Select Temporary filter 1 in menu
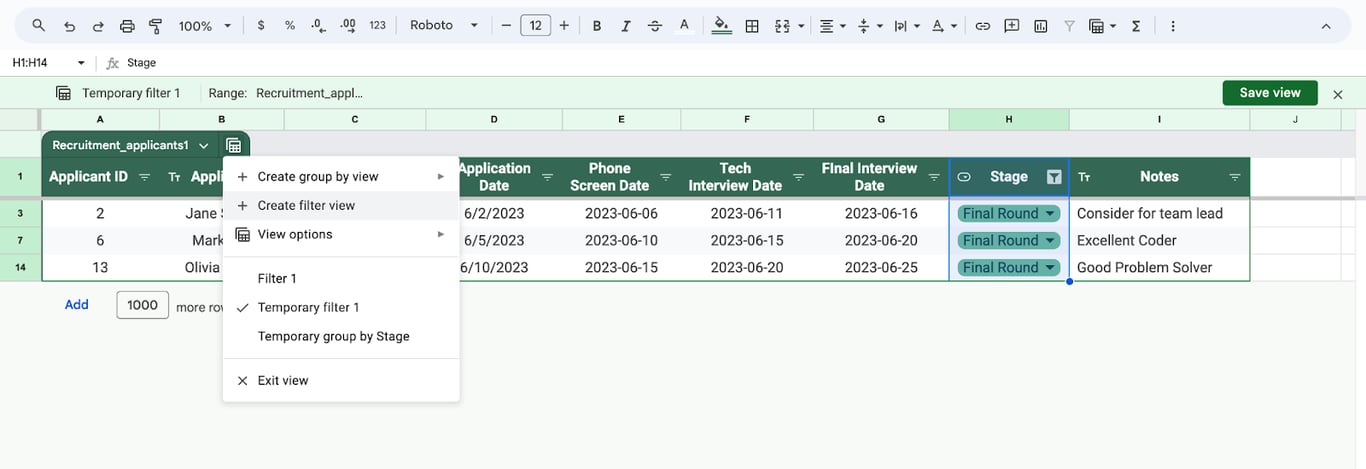This screenshot has height=469, width=1366. [x=341, y=308]
